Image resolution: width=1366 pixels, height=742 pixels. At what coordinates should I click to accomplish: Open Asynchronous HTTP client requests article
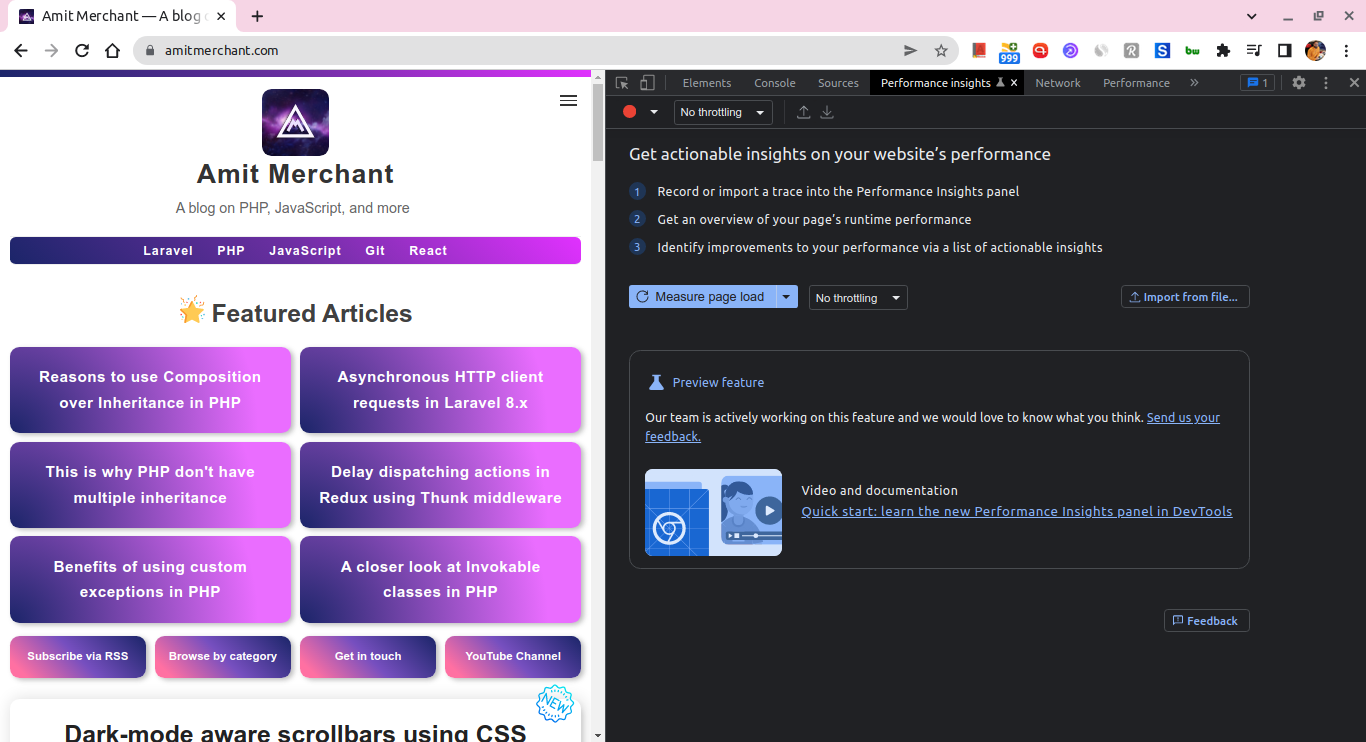coord(440,390)
